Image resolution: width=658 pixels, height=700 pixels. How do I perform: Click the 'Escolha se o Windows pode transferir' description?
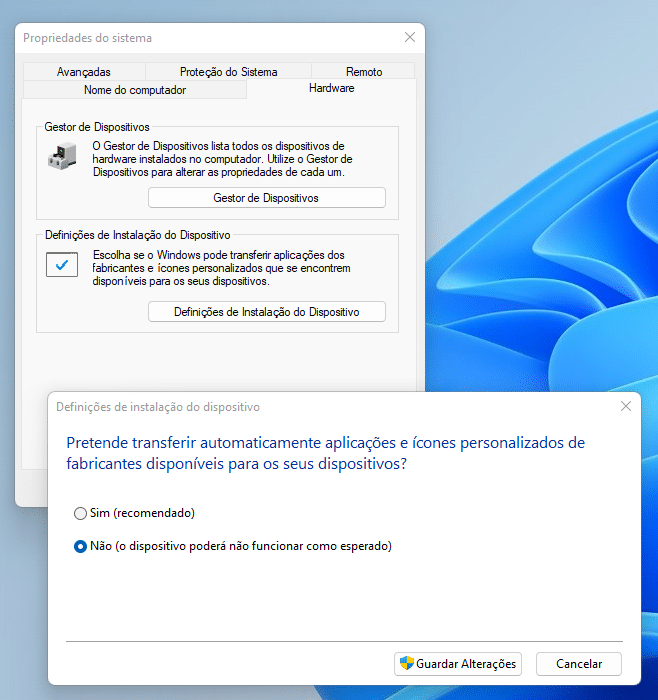221,268
